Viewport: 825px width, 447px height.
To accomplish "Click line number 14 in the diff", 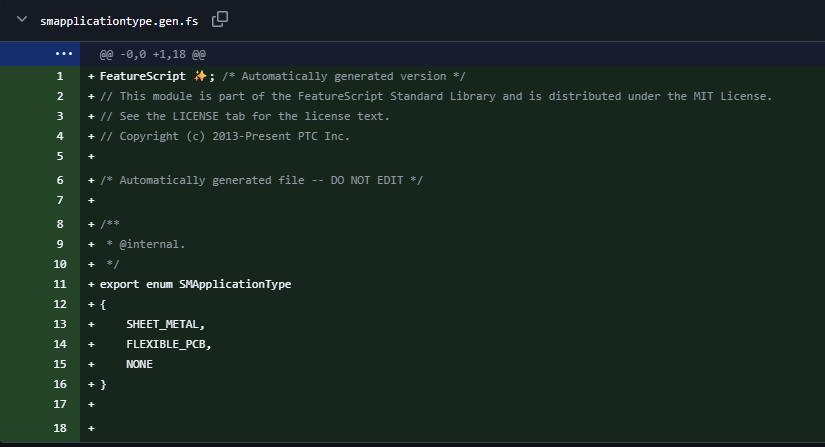I will [60, 344].
